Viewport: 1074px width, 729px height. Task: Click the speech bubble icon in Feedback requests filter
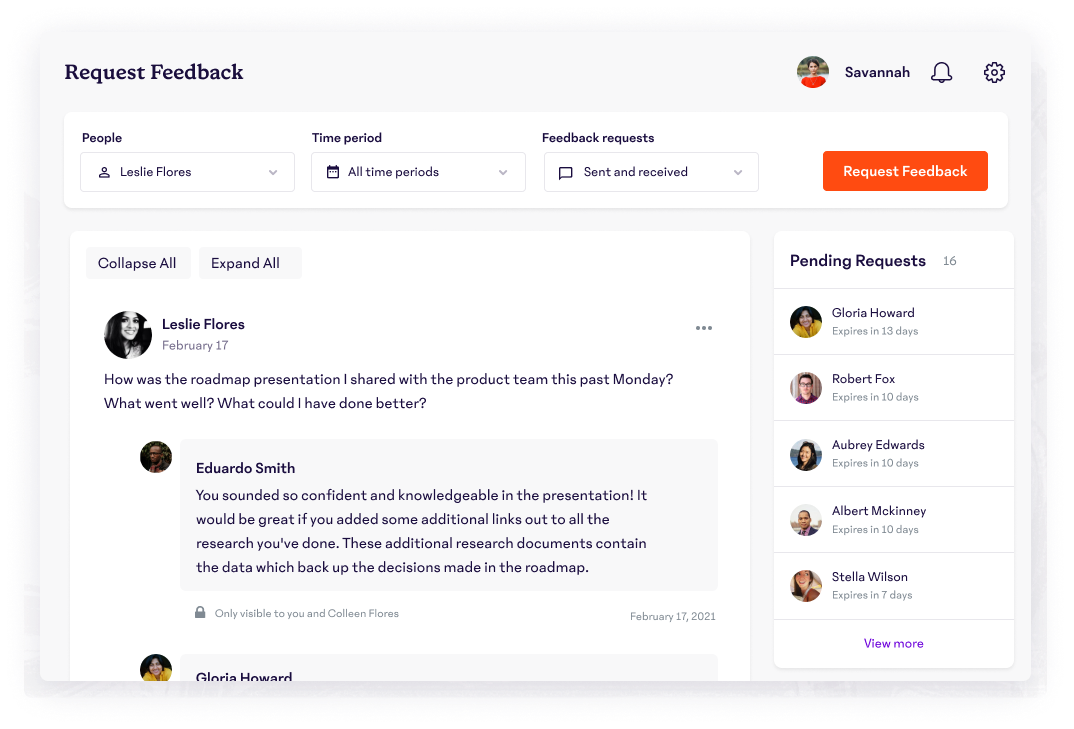[565, 172]
